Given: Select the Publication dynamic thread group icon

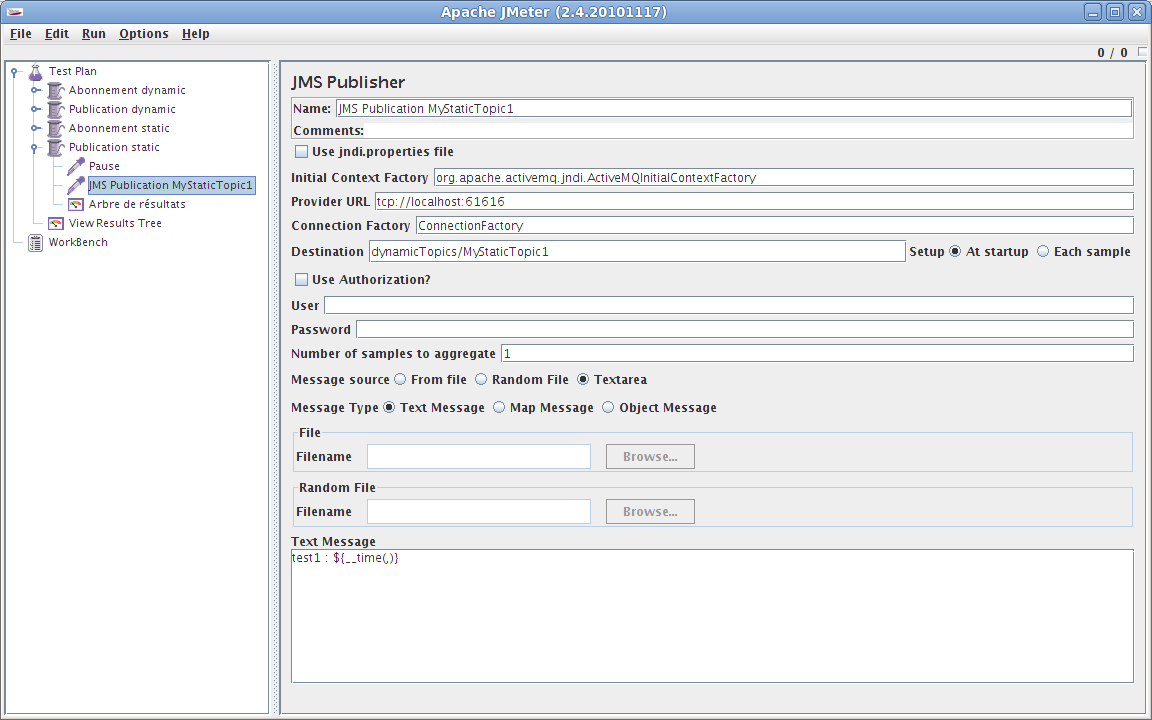Looking at the screenshot, I should pyautogui.click(x=54, y=109).
